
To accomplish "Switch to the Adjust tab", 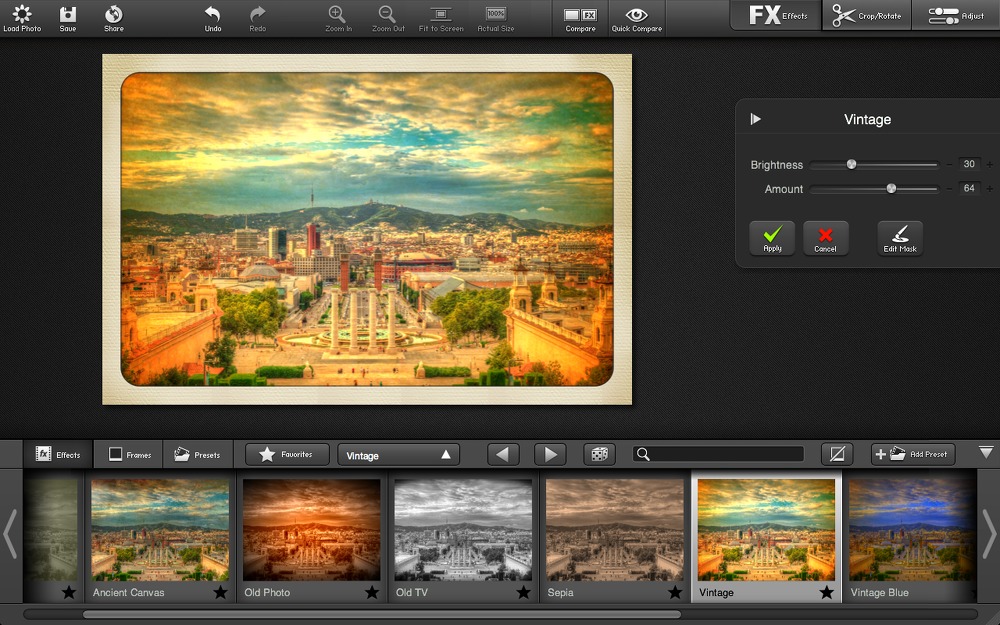I will 956,15.
